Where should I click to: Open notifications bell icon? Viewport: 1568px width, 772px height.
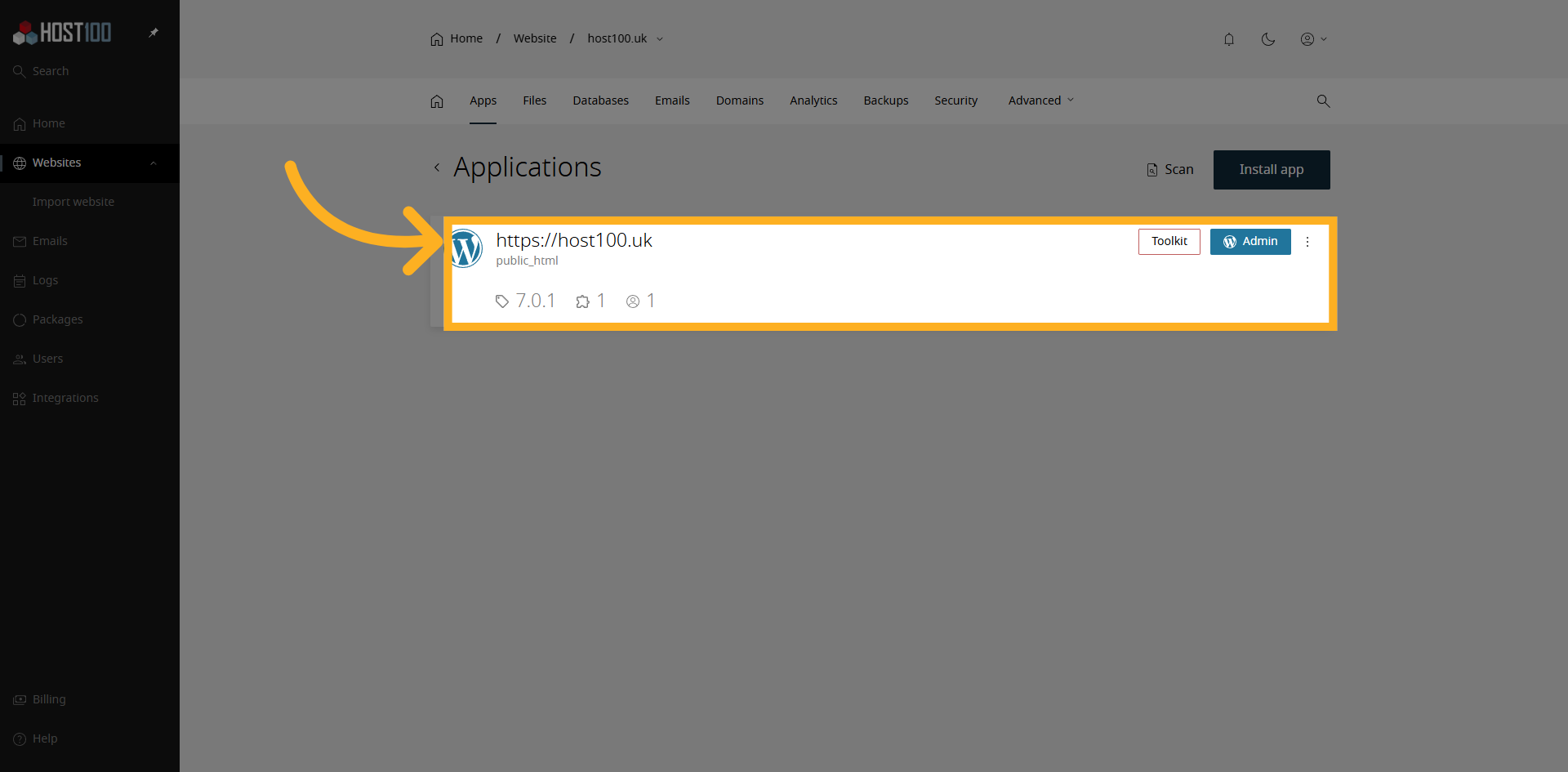[1229, 39]
